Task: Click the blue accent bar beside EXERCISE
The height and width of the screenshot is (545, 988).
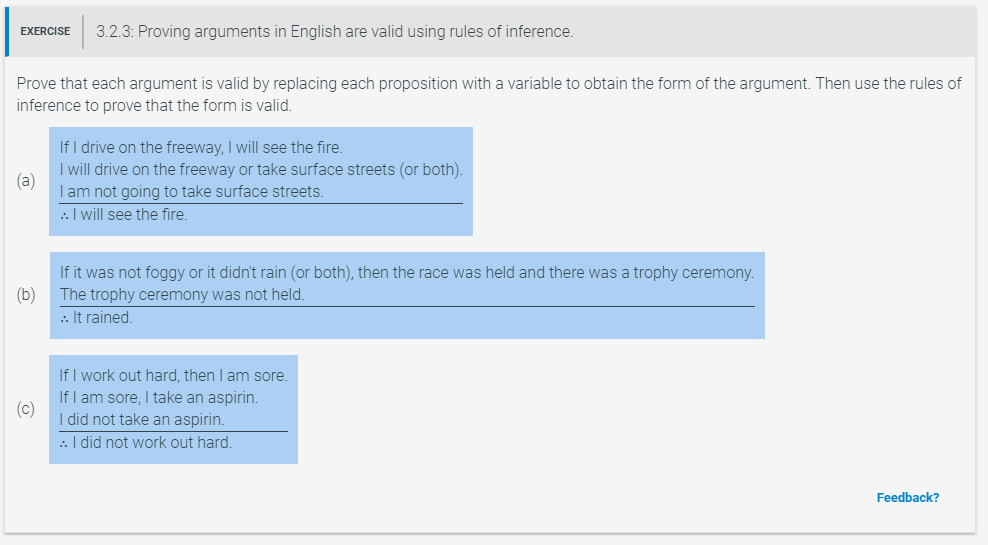Action: pos(7,32)
